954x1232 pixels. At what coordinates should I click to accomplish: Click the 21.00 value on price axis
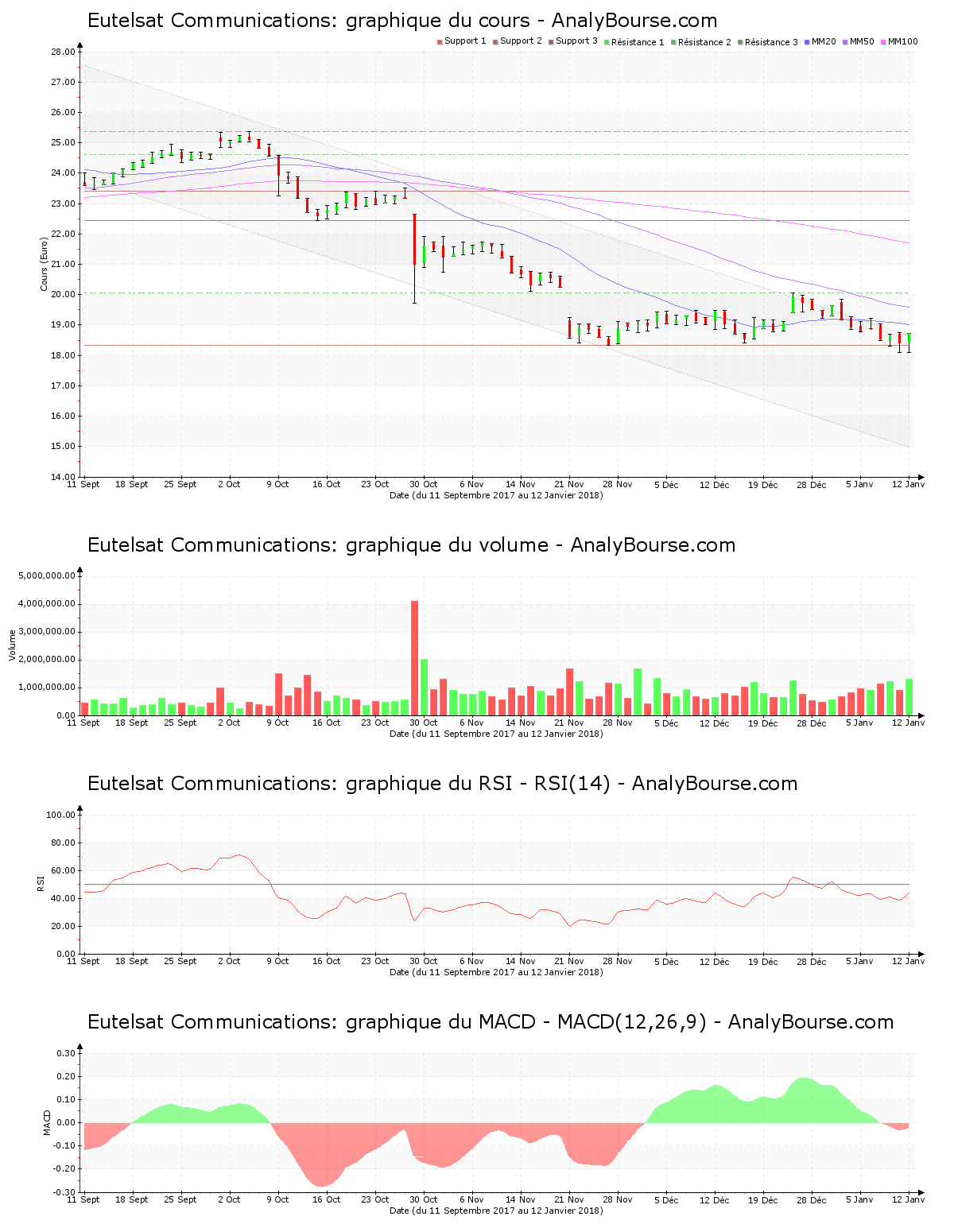coord(63,264)
